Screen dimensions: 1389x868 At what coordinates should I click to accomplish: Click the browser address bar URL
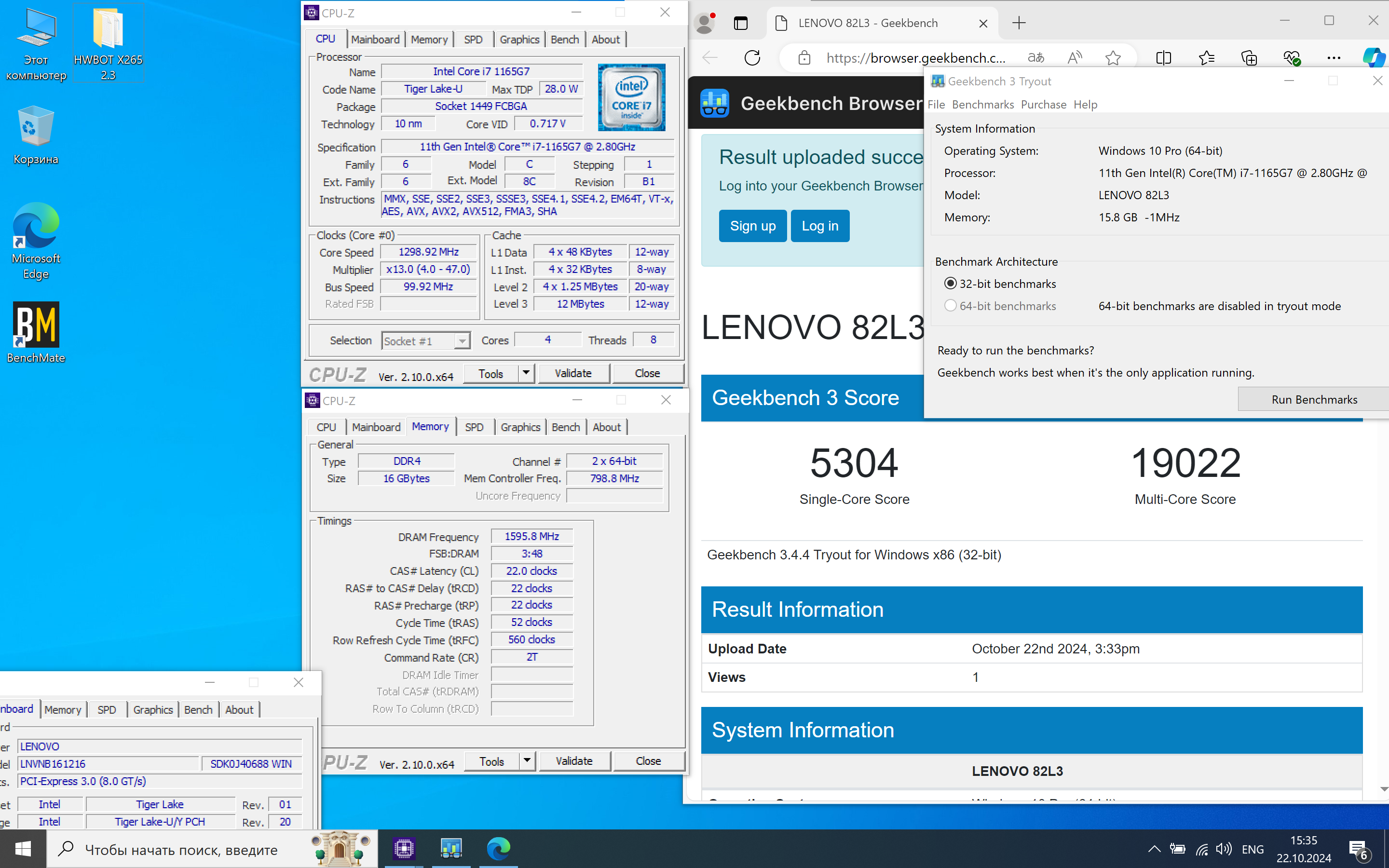click(915, 57)
